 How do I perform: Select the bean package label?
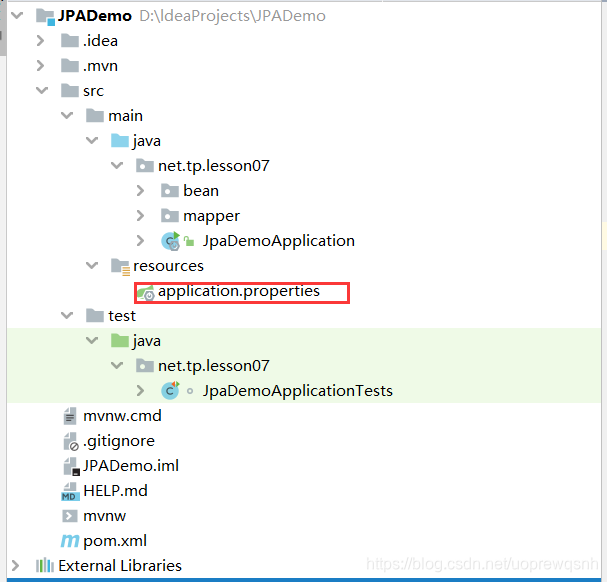(201, 191)
